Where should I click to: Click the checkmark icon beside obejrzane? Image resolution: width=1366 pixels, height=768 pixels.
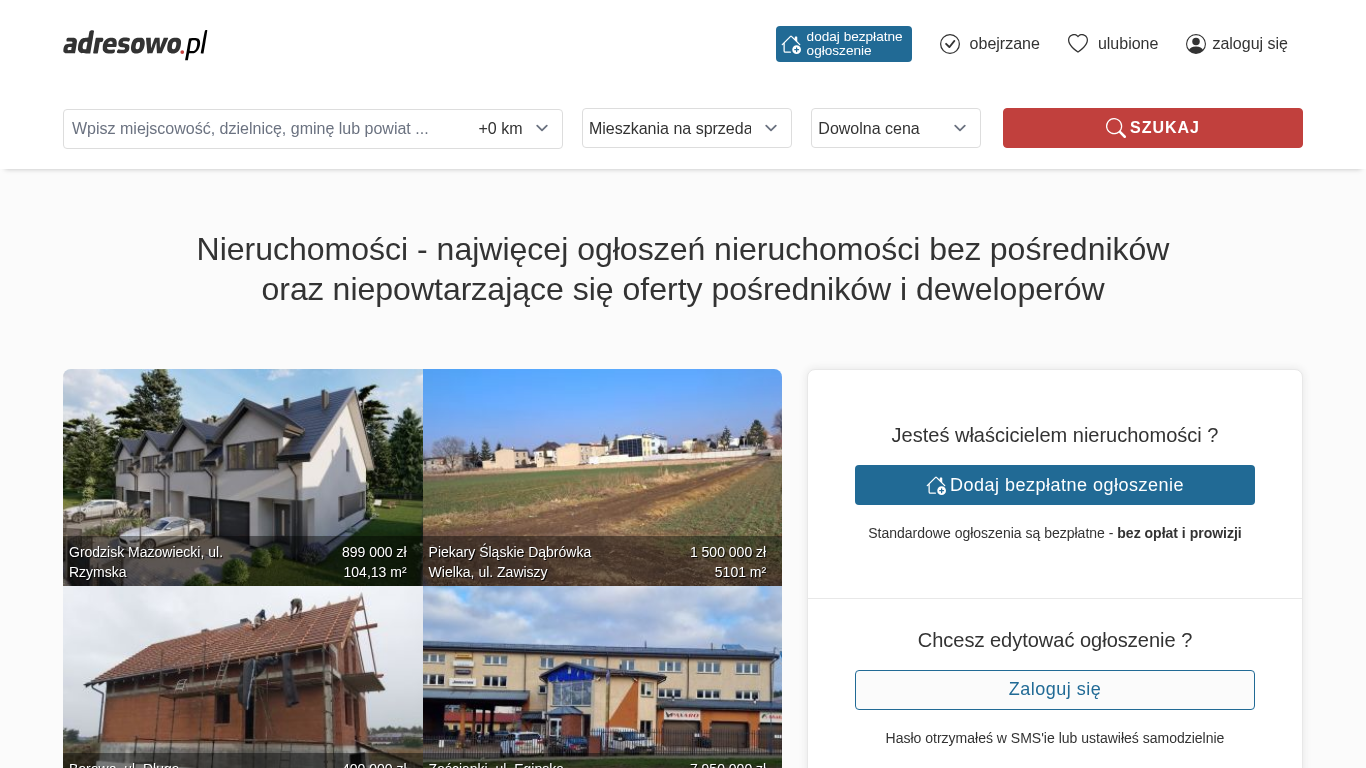click(950, 44)
